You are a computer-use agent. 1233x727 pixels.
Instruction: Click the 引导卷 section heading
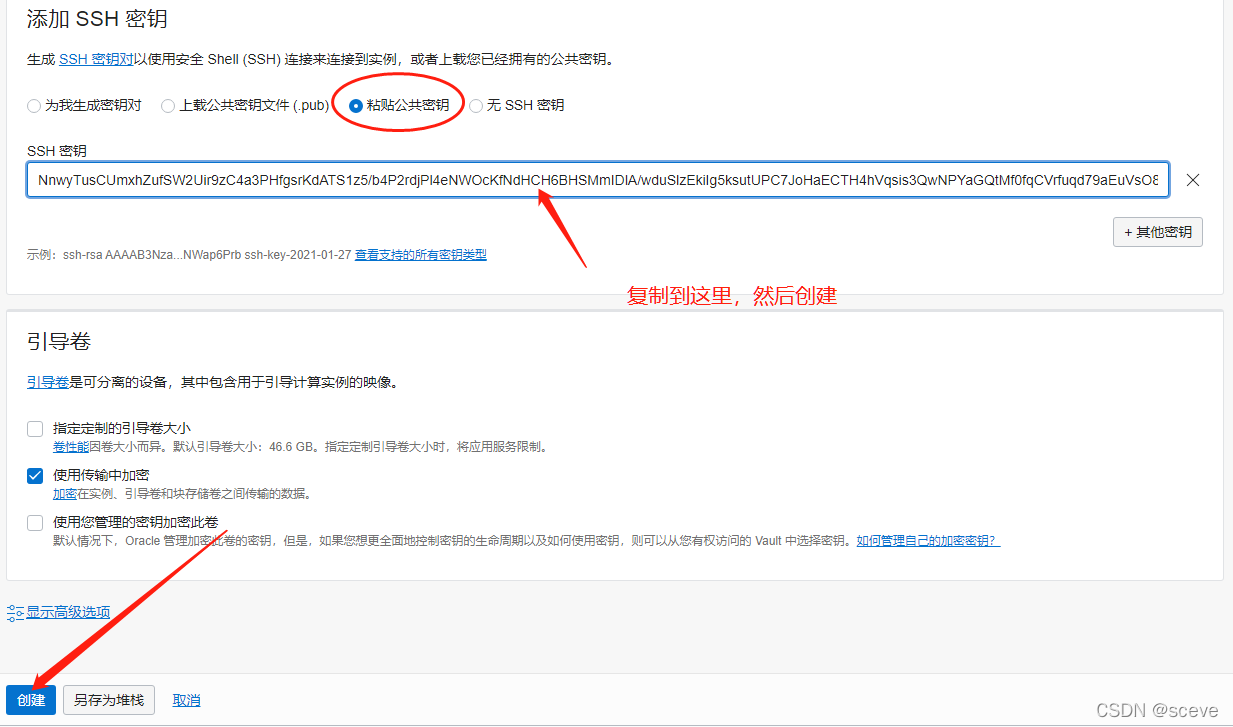[x=59, y=342]
